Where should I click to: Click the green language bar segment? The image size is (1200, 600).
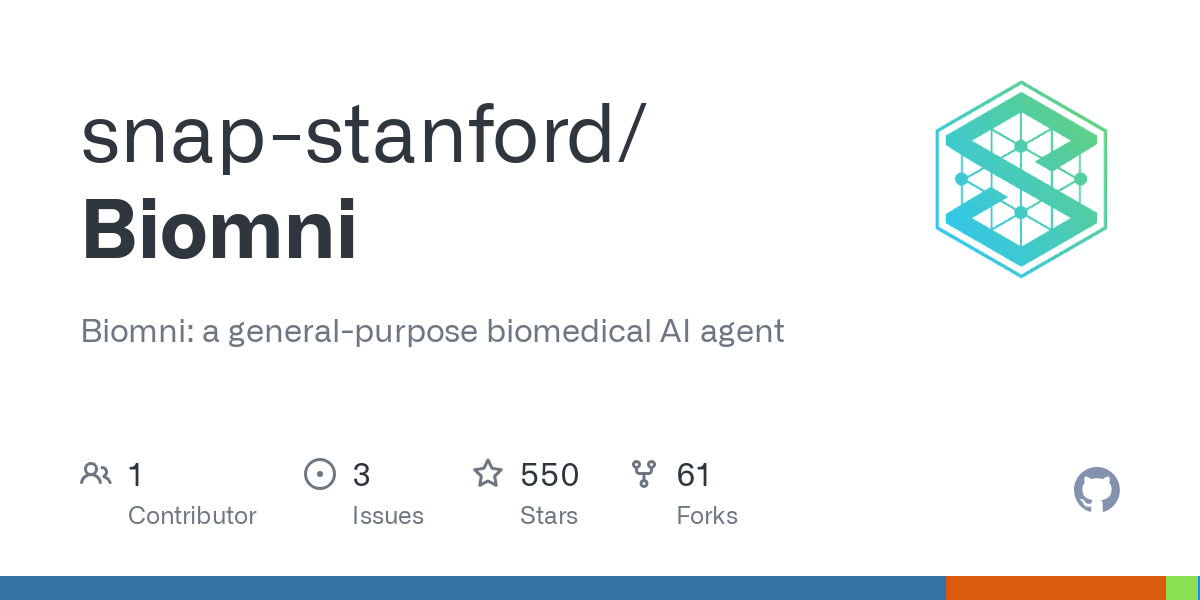pyautogui.click(x=1182, y=588)
